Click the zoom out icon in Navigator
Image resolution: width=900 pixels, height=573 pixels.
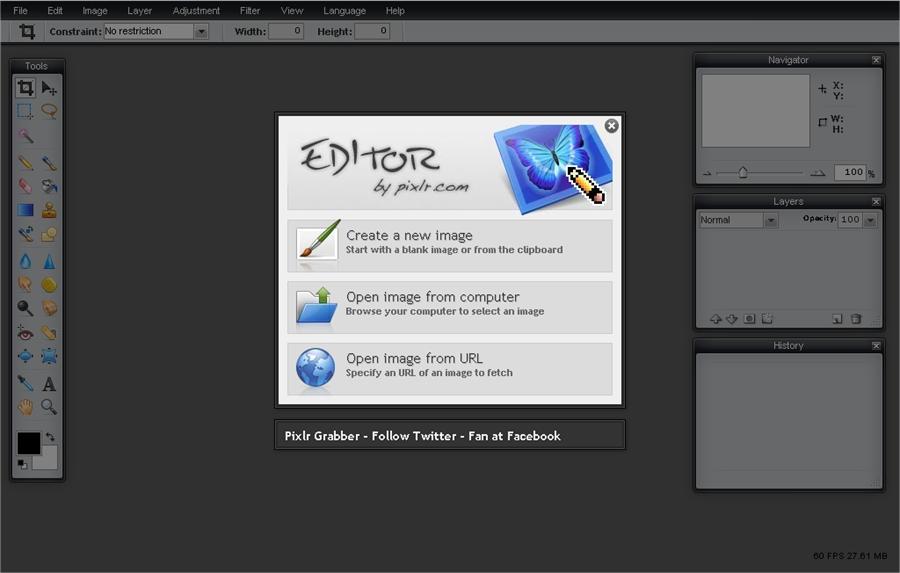point(707,173)
